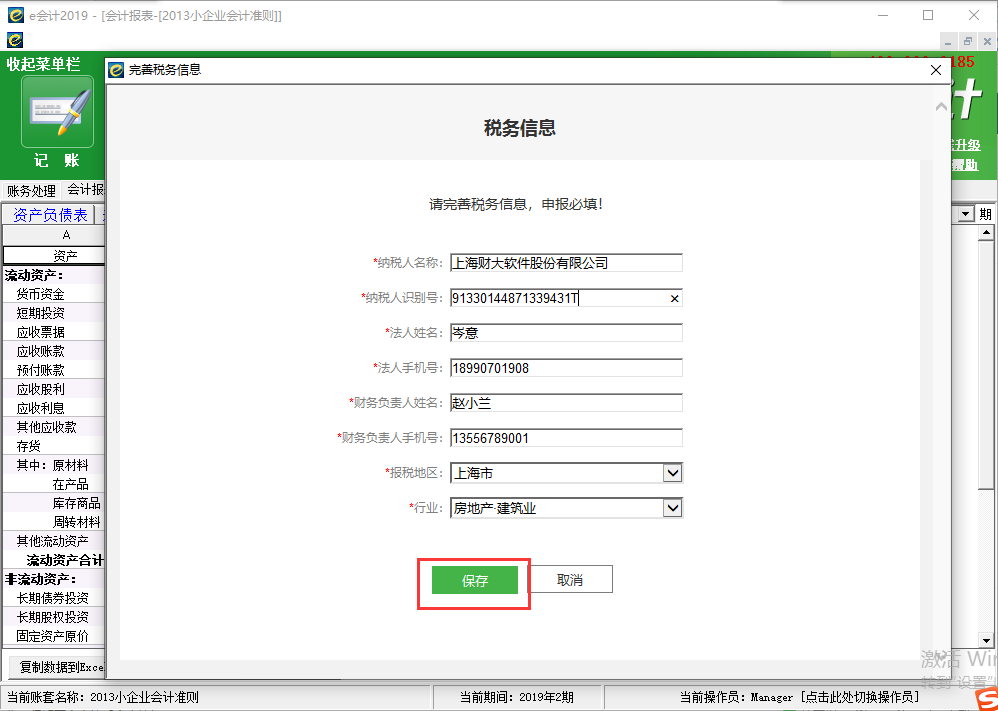Select the 其他流动资产 row
Screen dimensions: 998x711
[54, 541]
